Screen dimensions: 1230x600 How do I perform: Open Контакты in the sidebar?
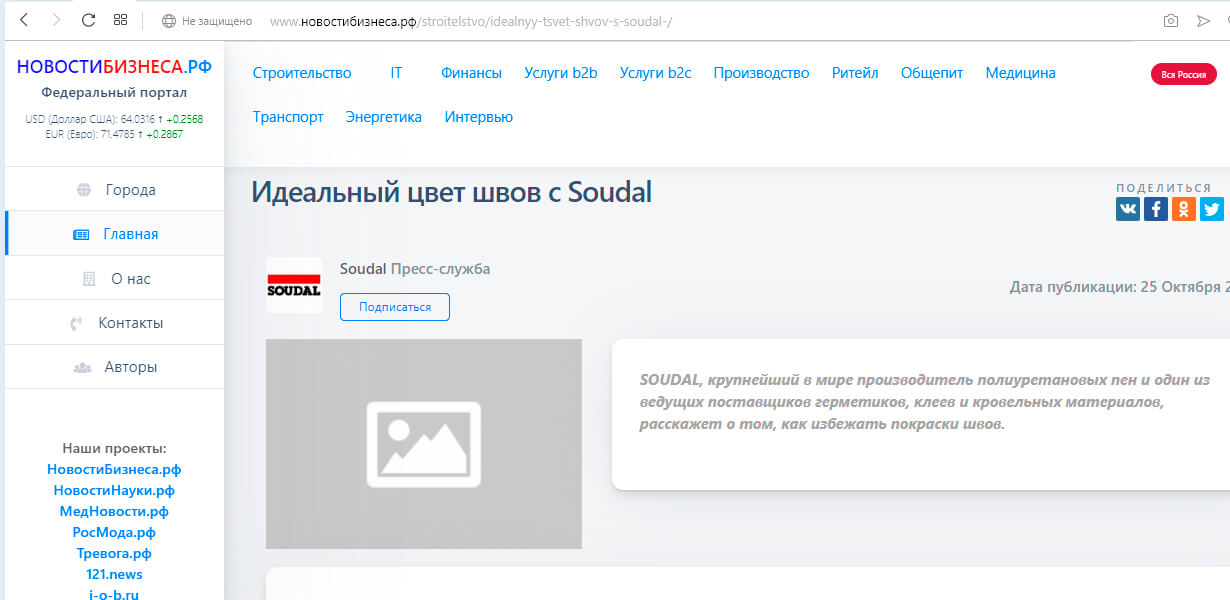pyautogui.click(x=114, y=323)
